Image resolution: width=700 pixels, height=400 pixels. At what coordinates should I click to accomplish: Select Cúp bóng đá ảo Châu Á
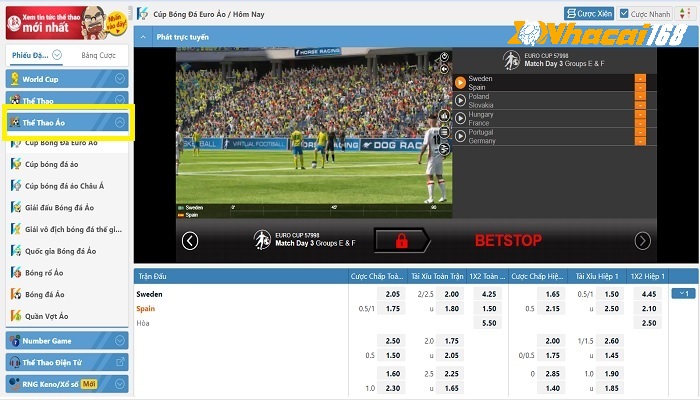[x=64, y=186]
